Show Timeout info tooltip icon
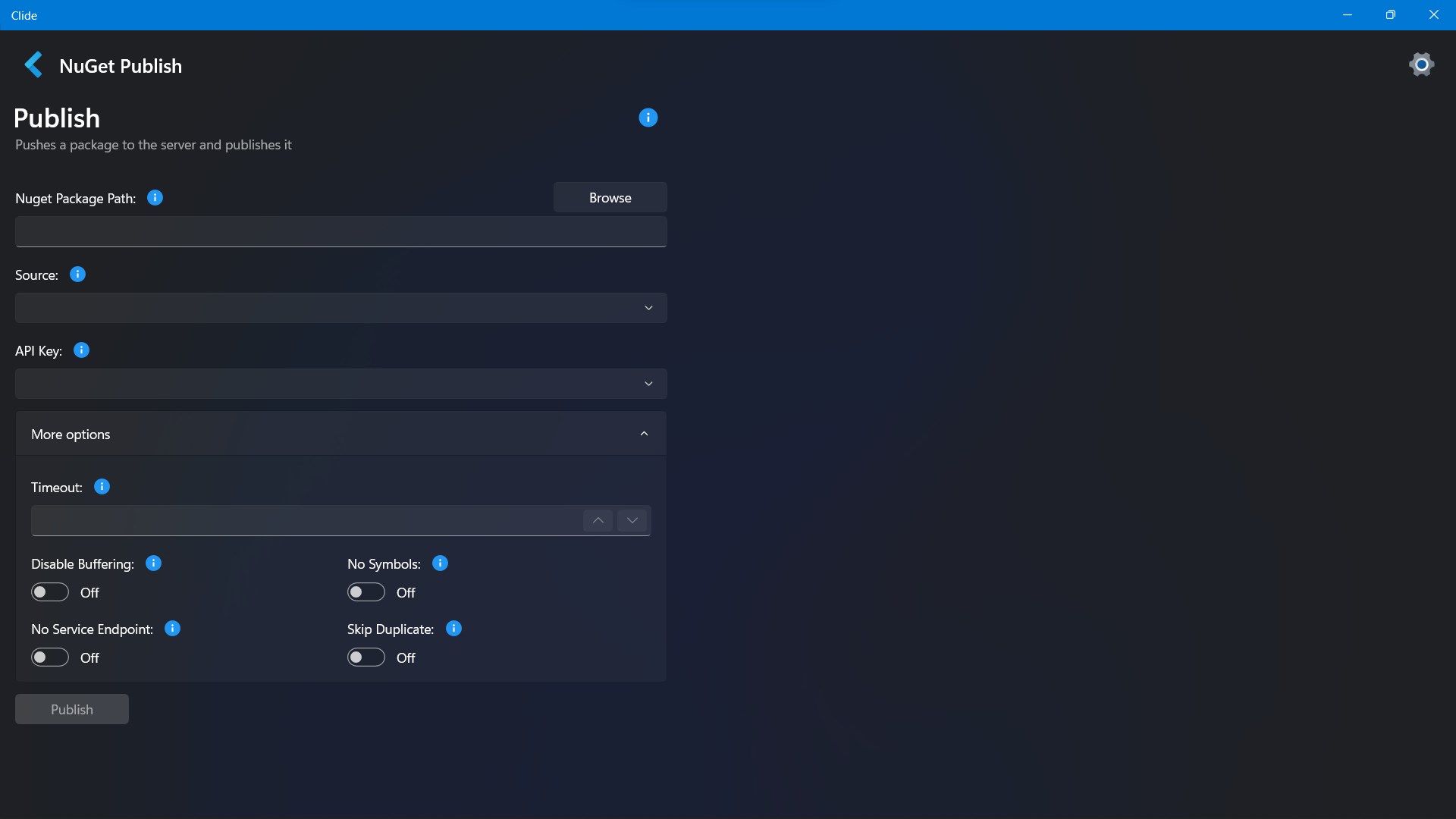This screenshot has width=1456, height=819. tap(102, 487)
